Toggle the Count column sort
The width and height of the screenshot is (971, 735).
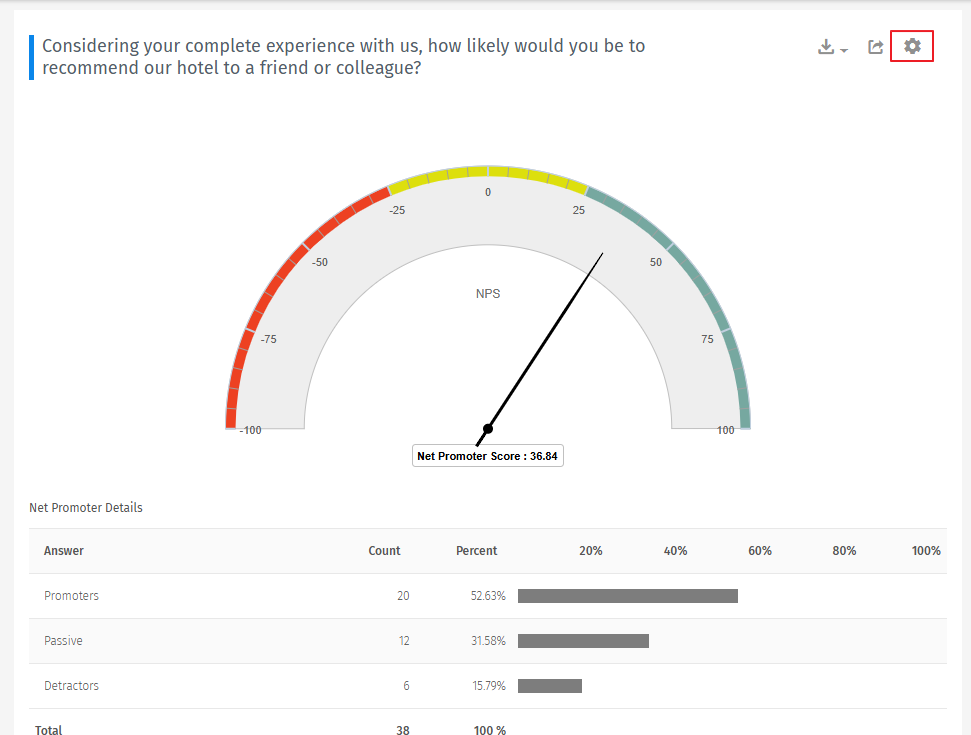point(384,551)
